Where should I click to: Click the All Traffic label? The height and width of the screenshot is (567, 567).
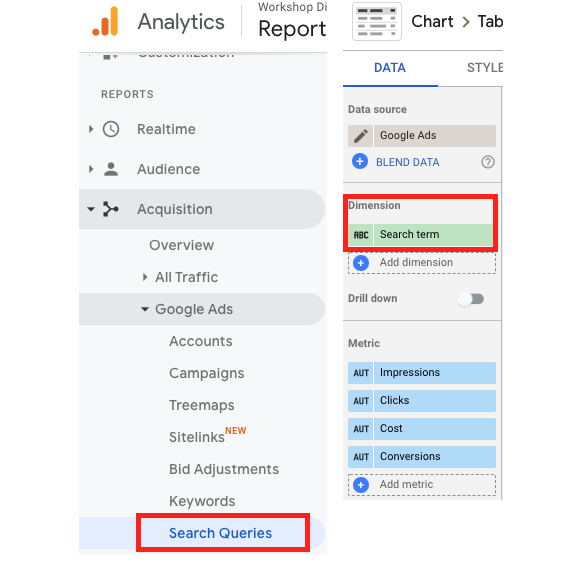[186, 277]
